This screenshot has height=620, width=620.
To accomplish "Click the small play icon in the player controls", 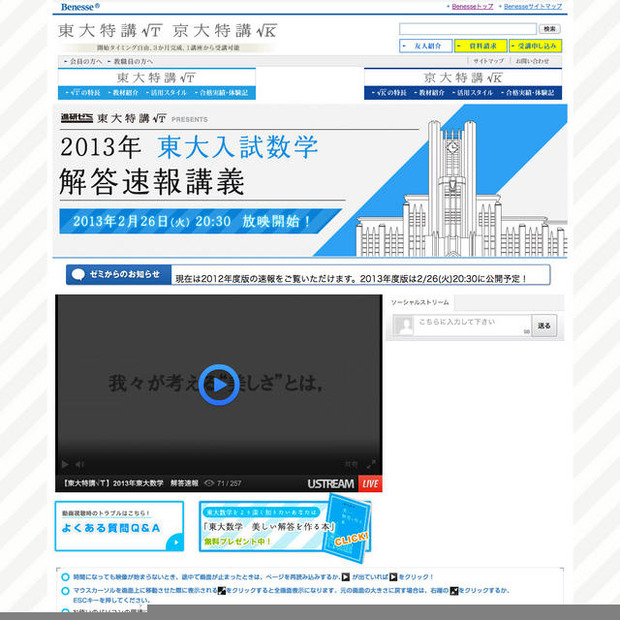I will [x=65, y=464].
